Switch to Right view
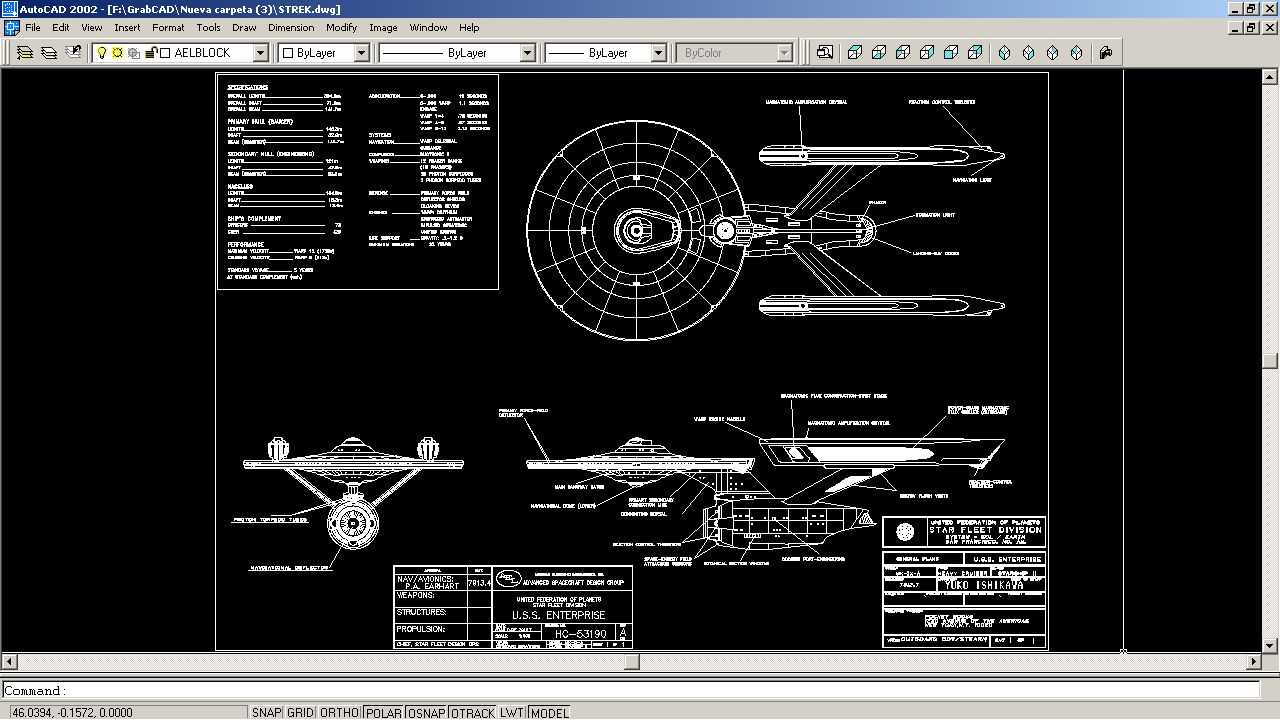The width and height of the screenshot is (1280, 720). click(x=927, y=53)
